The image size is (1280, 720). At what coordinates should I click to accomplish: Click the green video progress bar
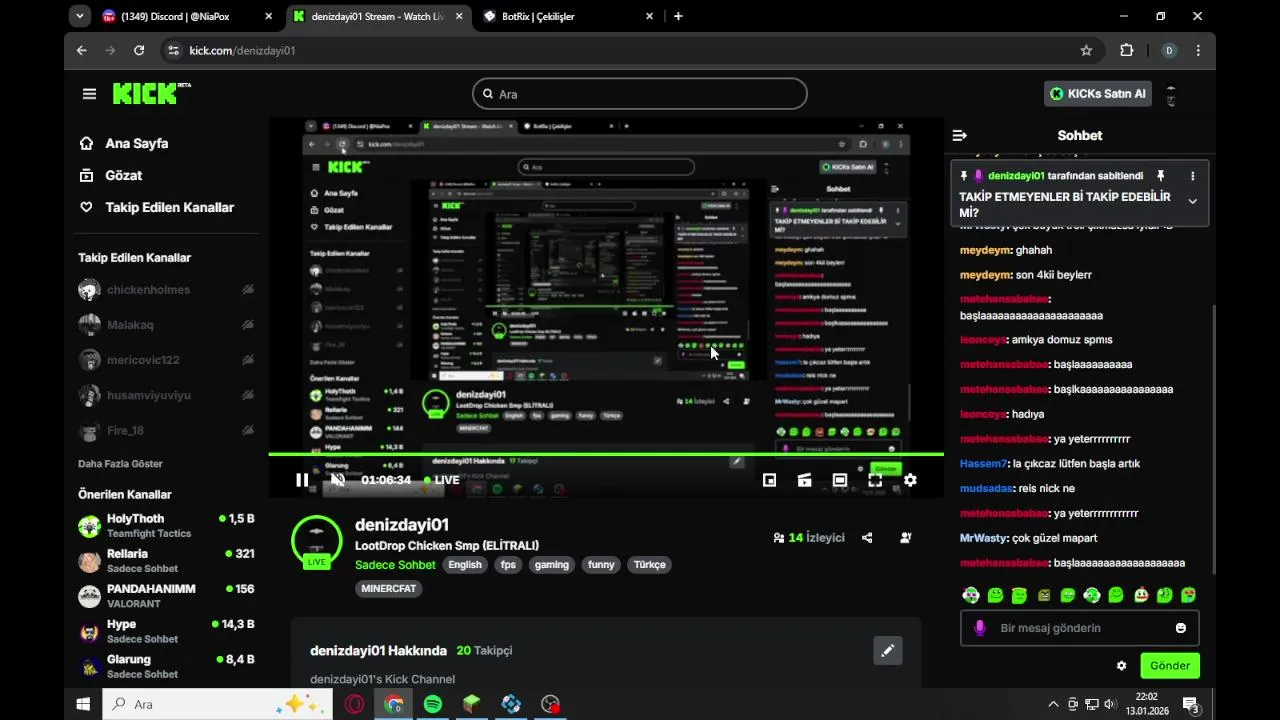[x=606, y=454]
